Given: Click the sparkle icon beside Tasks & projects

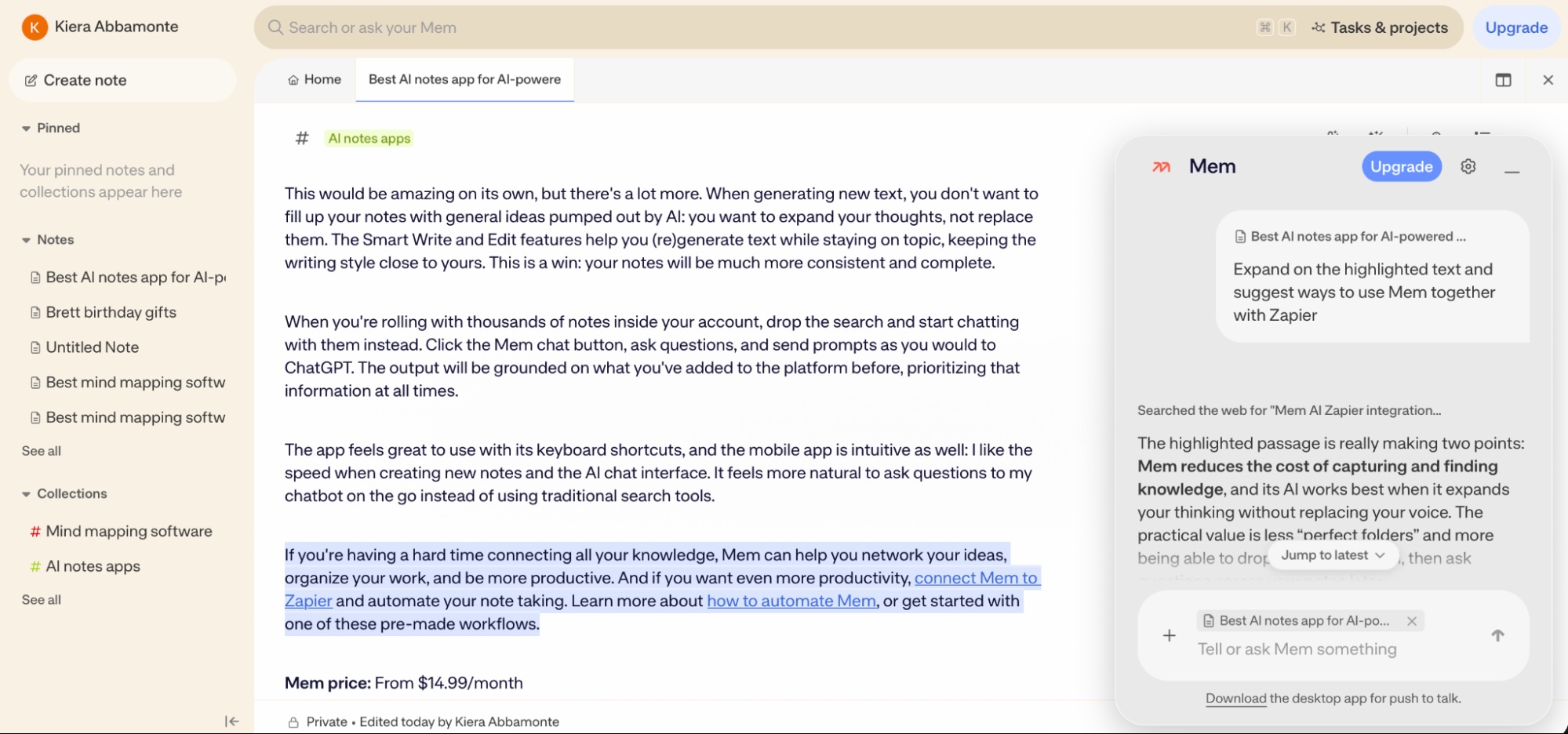Looking at the screenshot, I should pos(1319,27).
